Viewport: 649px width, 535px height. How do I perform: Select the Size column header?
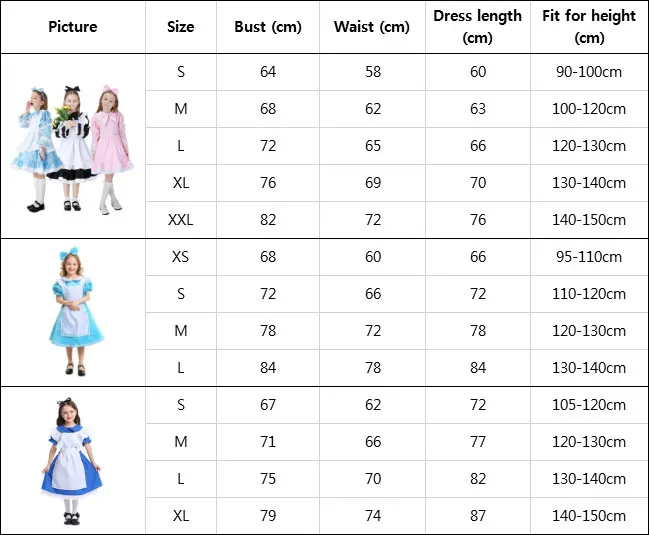(x=180, y=27)
